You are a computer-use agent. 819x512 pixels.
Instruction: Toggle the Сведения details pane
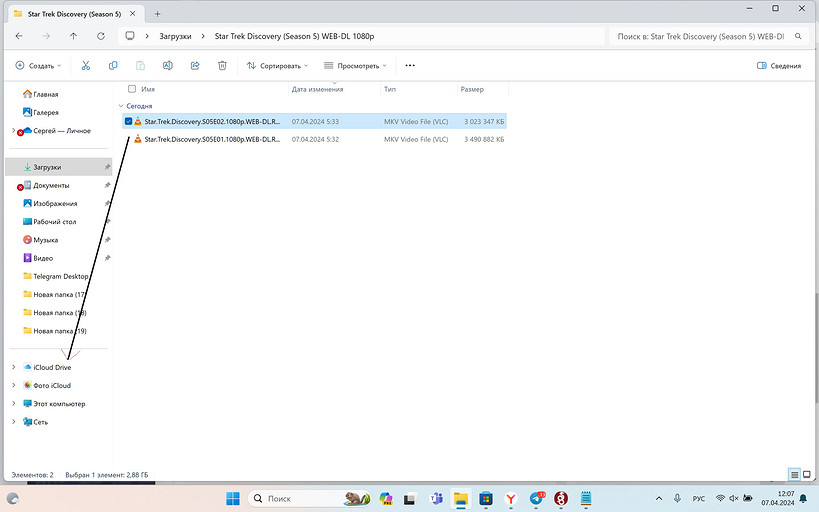(779, 66)
